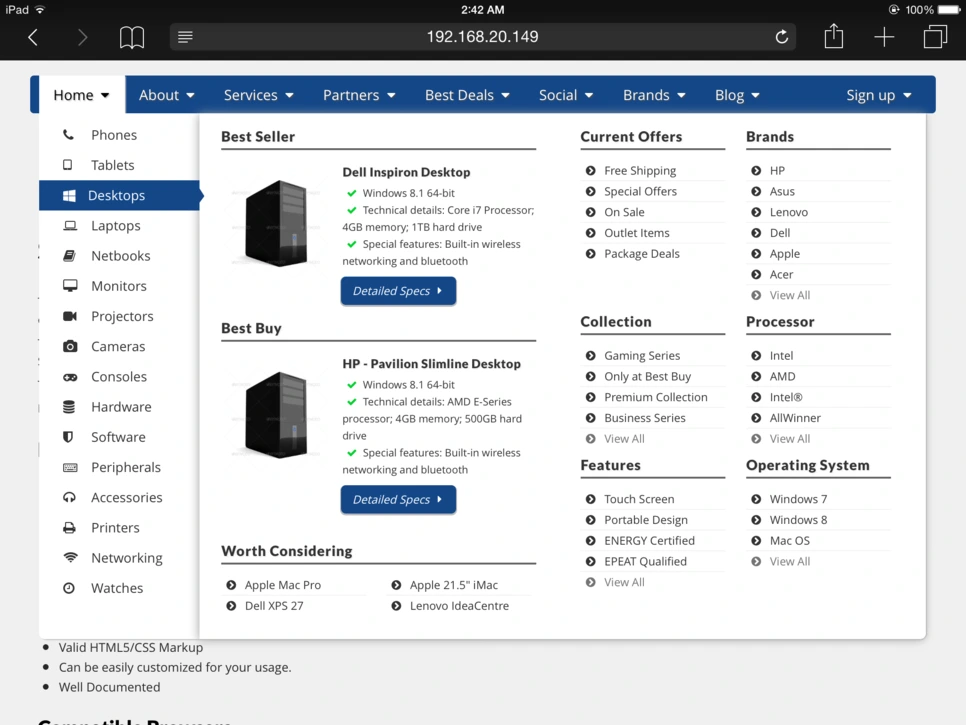The image size is (966, 725).
Task: Click the Networking wifi icon
Action: tap(71, 557)
